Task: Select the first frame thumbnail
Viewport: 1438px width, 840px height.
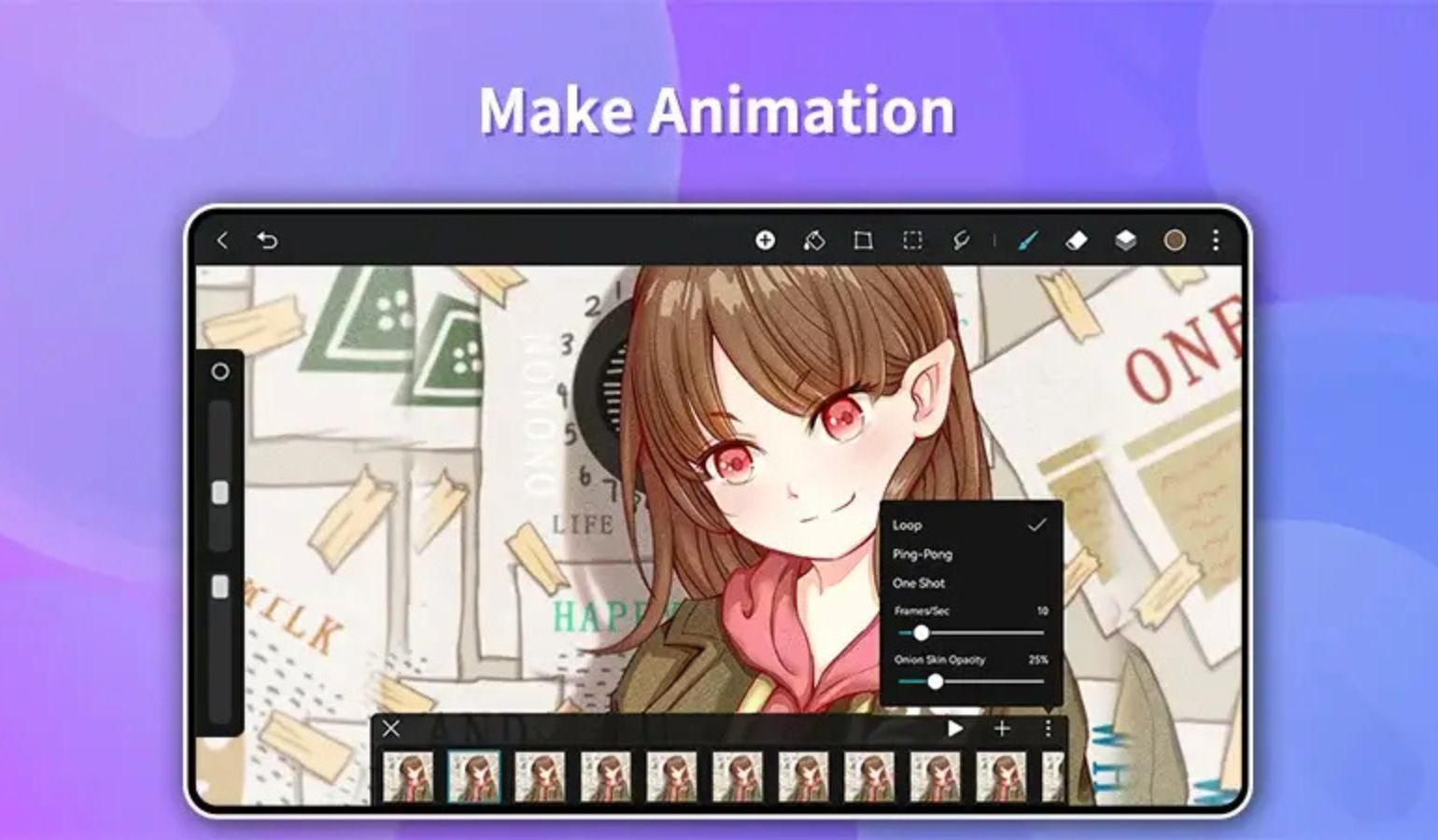Action: click(408, 777)
